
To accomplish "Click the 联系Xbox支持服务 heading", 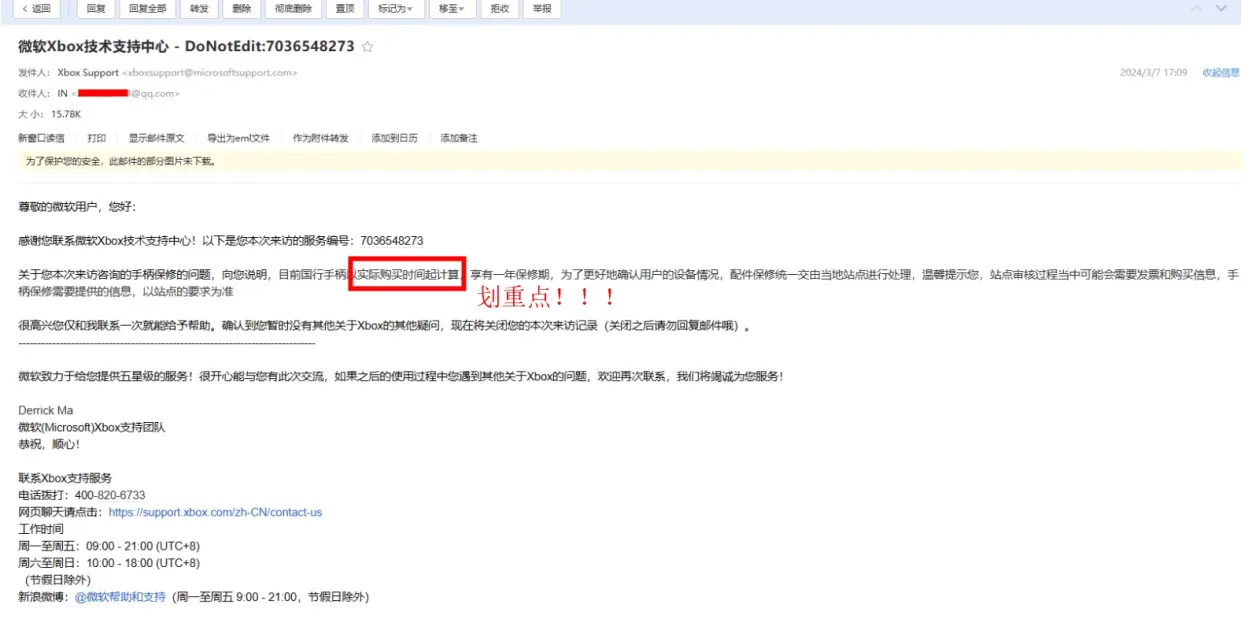I will (x=65, y=478).
